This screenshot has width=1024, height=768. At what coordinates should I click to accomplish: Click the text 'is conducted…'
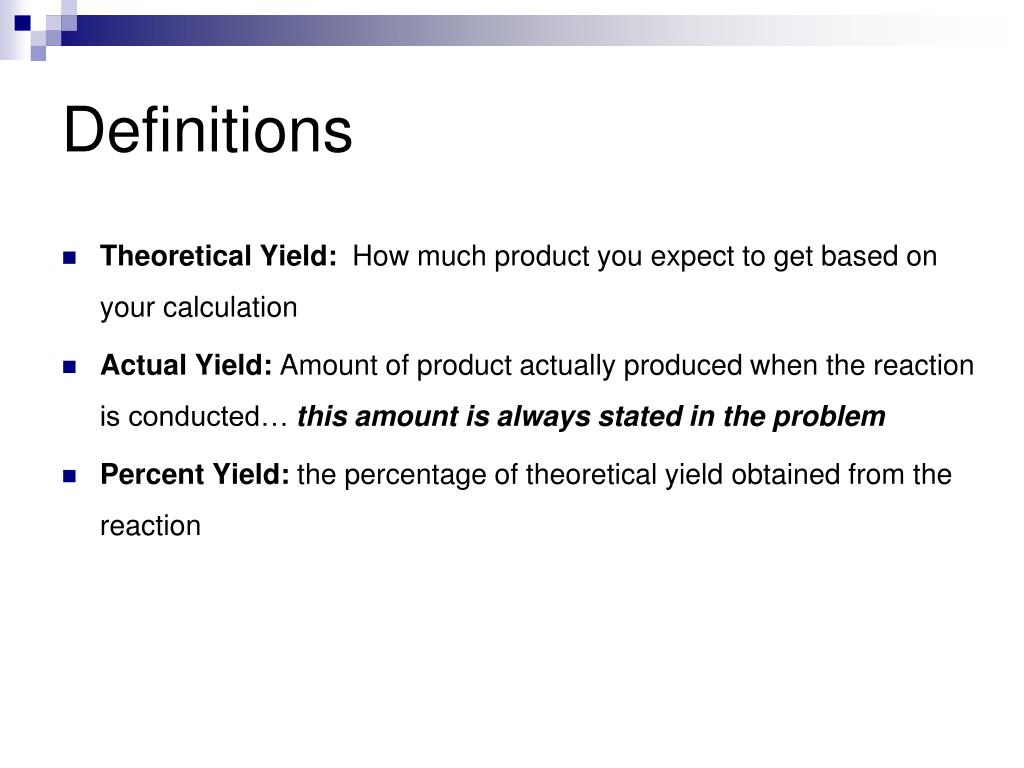194,417
